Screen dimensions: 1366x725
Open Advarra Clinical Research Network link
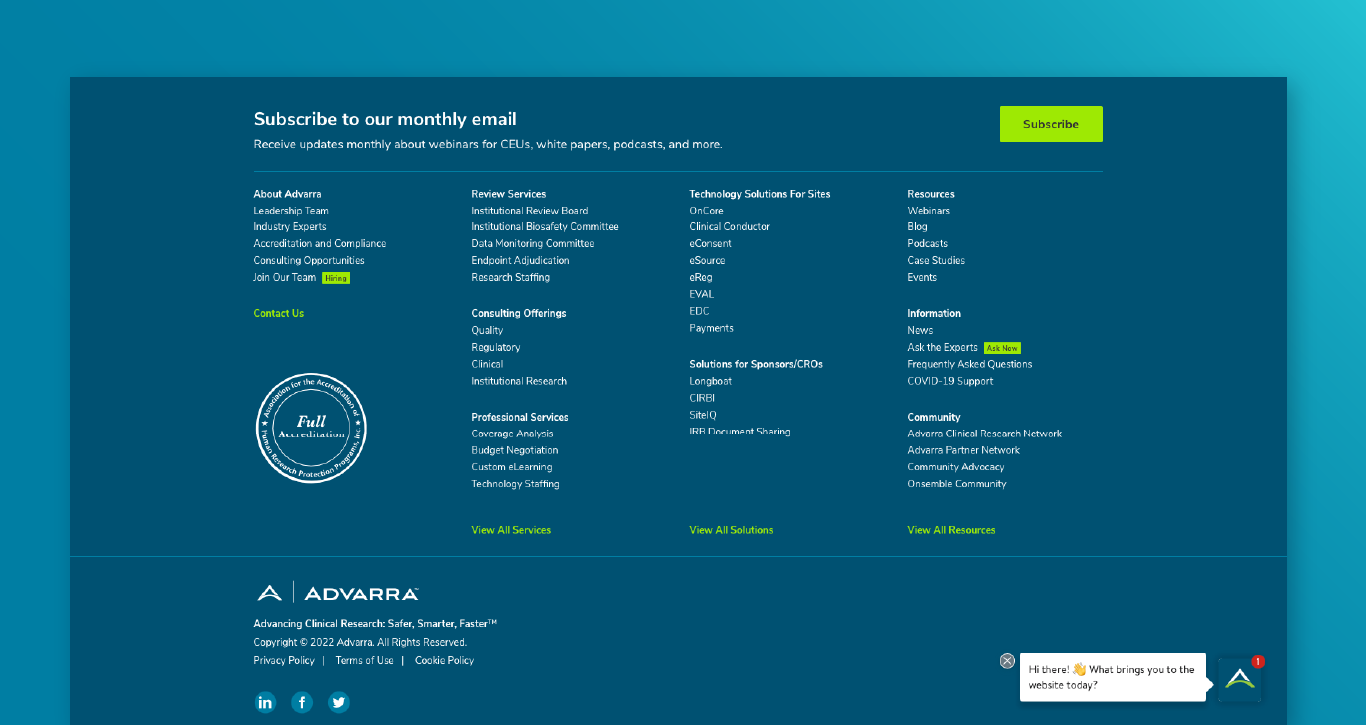(x=985, y=434)
